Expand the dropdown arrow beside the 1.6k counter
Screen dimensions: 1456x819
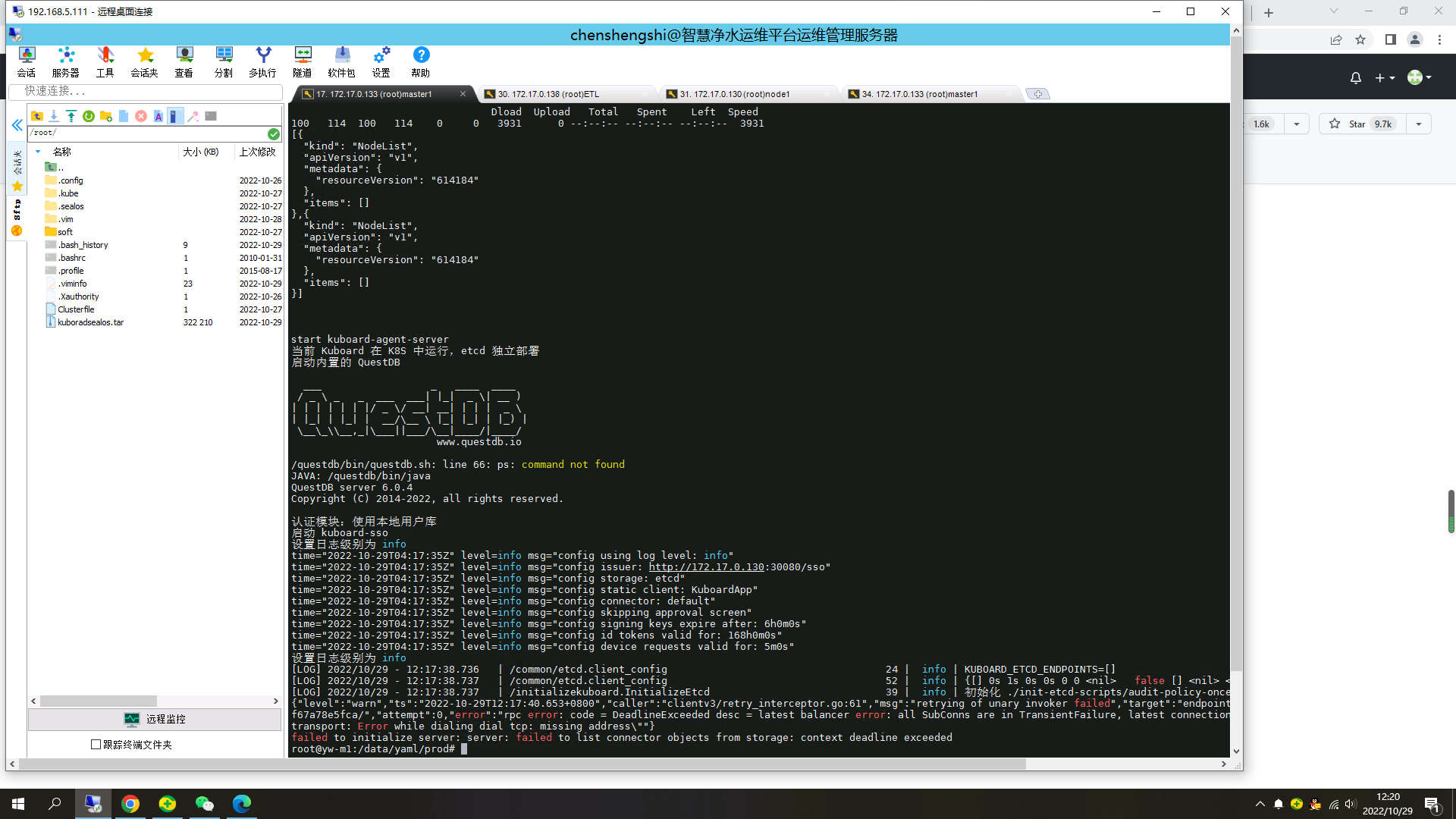point(1297,124)
